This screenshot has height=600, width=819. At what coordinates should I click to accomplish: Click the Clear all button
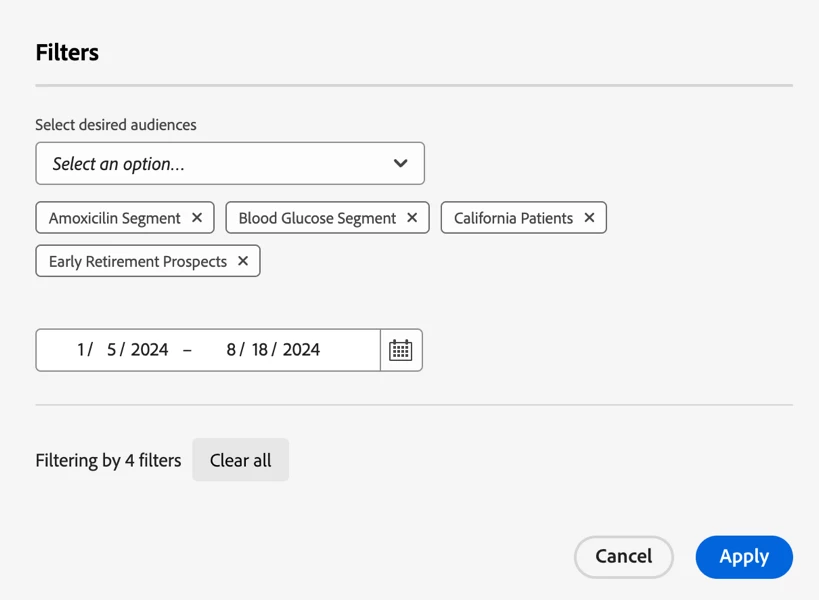(240, 461)
